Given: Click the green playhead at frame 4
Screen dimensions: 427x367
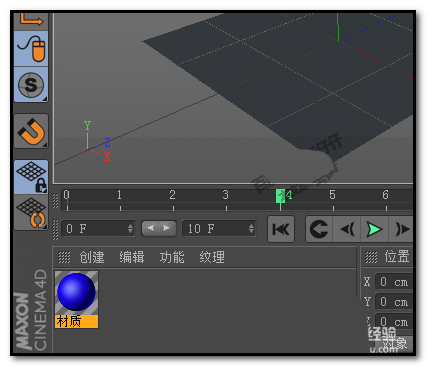Looking at the screenshot, I should pyautogui.click(x=280, y=196).
